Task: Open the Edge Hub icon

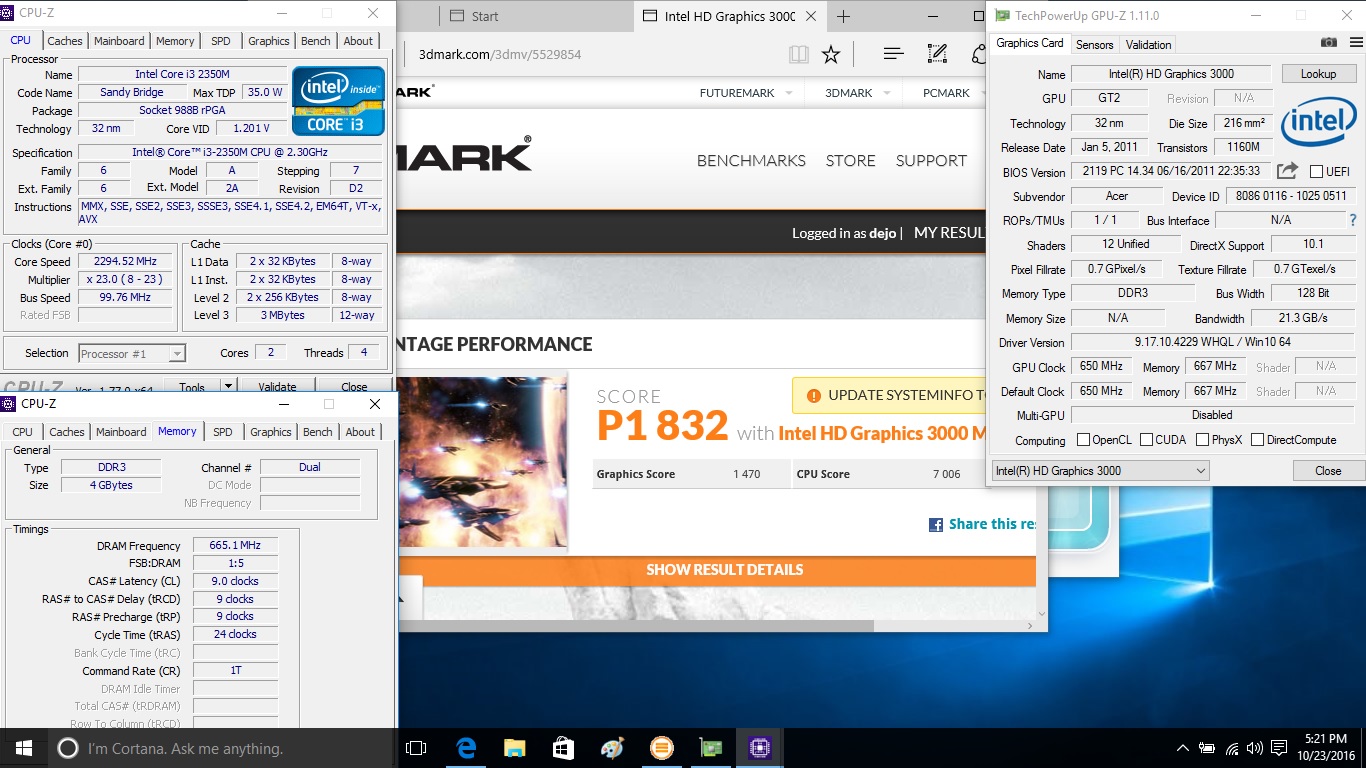Action: pyautogui.click(x=893, y=55)
